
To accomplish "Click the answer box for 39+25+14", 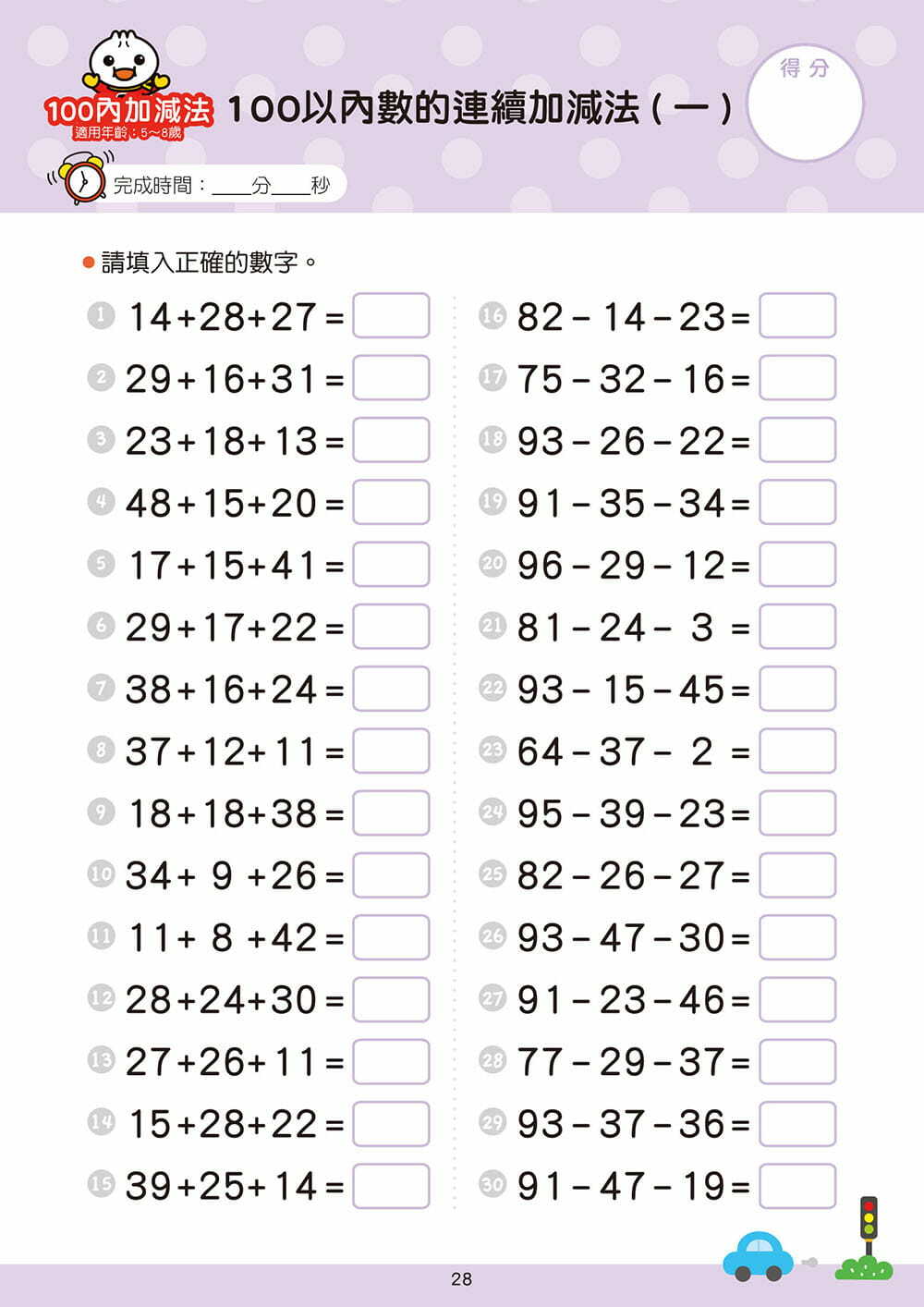I will [x=391, y=1186].
